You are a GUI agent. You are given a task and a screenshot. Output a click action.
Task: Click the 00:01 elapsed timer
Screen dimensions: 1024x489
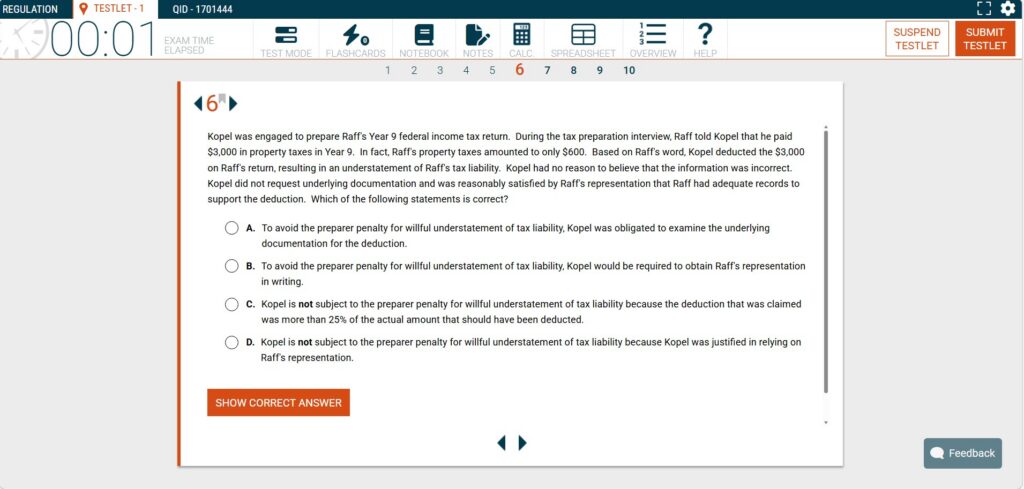tap(103, 39)
